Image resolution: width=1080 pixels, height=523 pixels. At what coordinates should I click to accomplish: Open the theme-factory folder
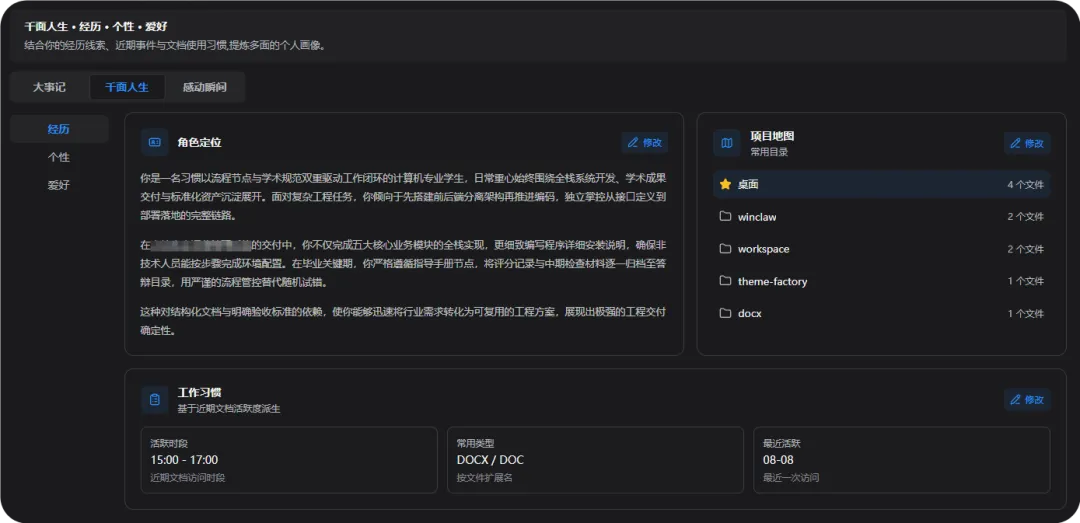pyautogui.click(x=882, y=281)
